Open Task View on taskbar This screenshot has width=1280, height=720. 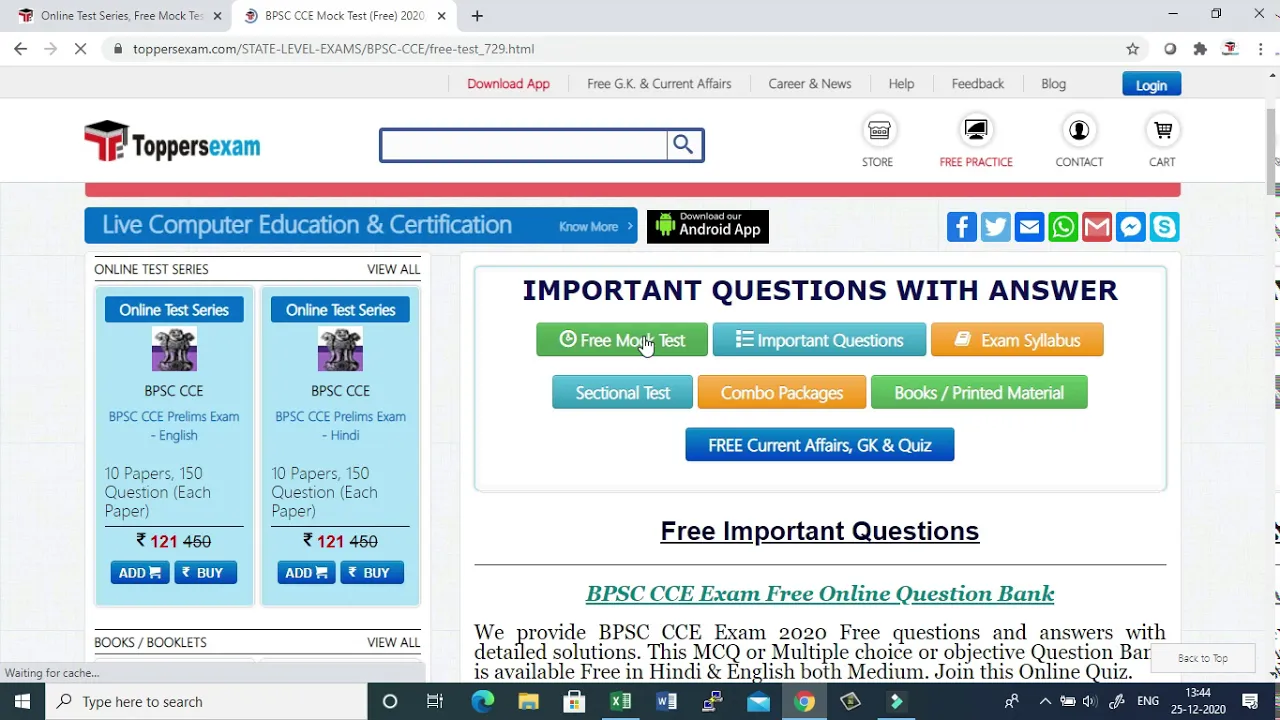pyautogui.click(x=435, y=702)
